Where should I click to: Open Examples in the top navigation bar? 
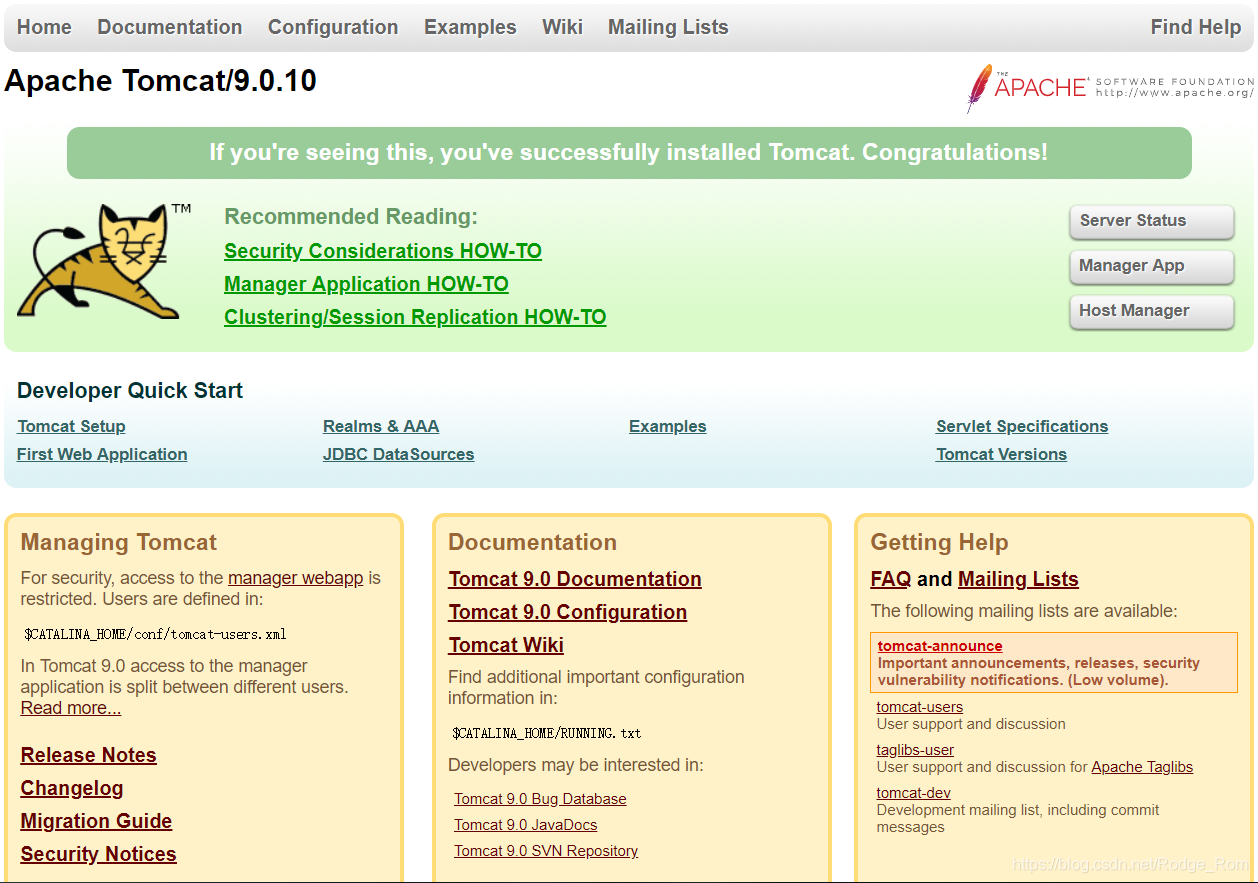[x=470, y=27]
